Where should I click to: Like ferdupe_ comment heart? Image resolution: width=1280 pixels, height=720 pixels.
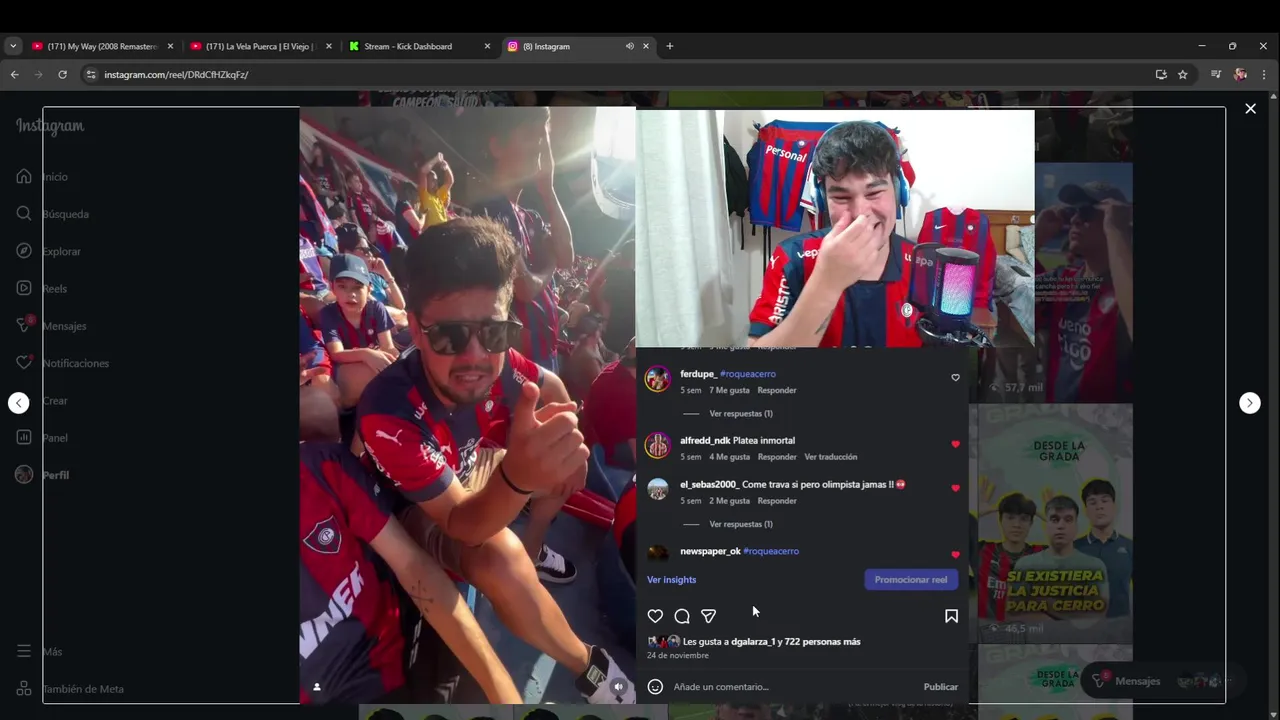pos(955,378)
